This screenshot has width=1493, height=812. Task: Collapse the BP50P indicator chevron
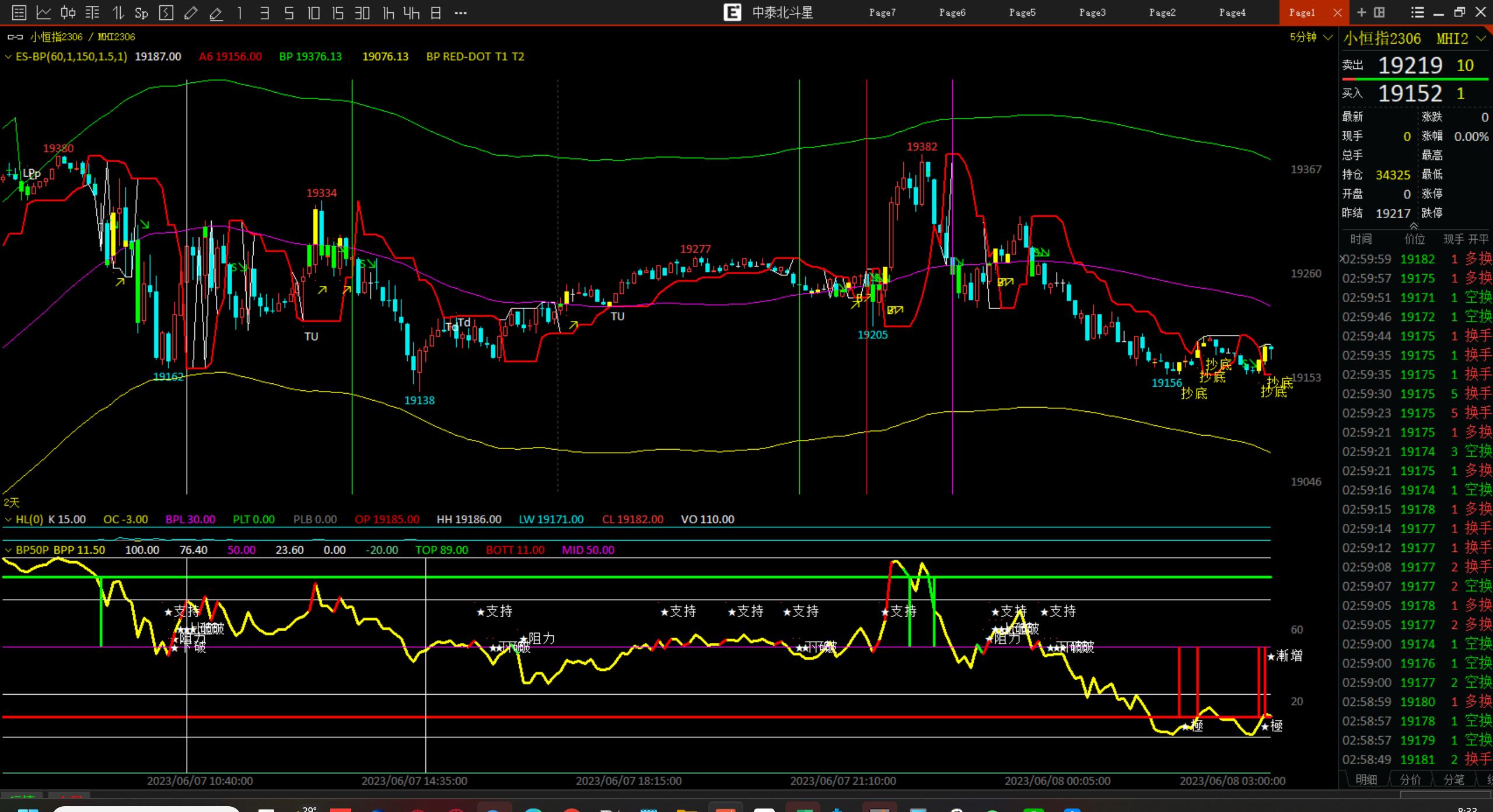8,549
